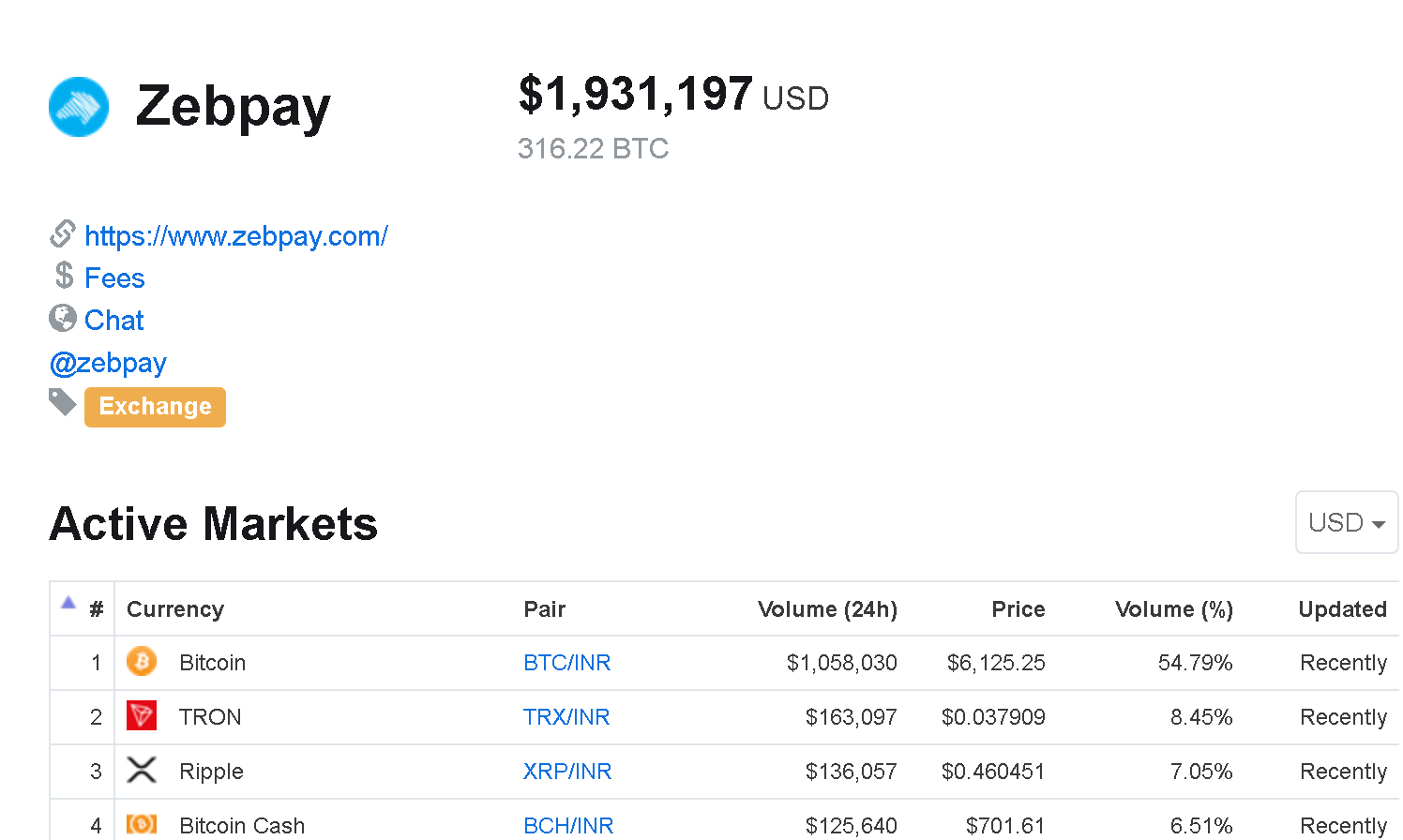Click the Zebpay logo icon
Image resolution: width=1403 pixels, height=840 pixels.
pos(79,107)
